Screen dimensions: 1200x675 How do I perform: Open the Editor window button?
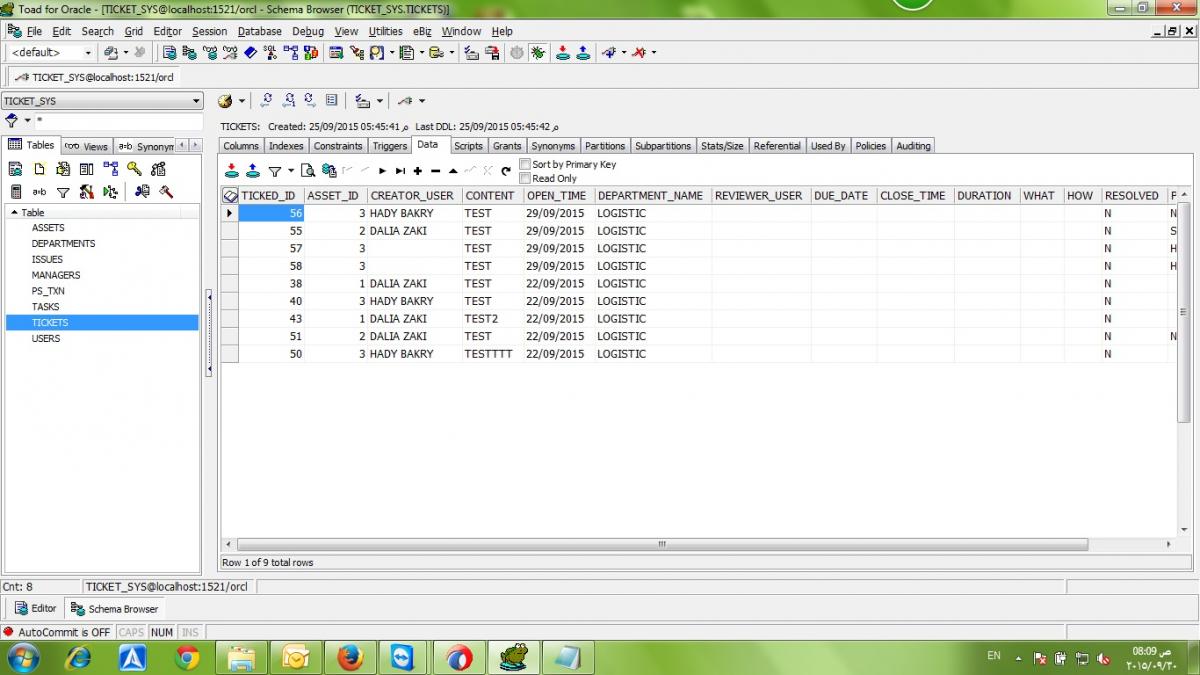[x=35, y=608]
